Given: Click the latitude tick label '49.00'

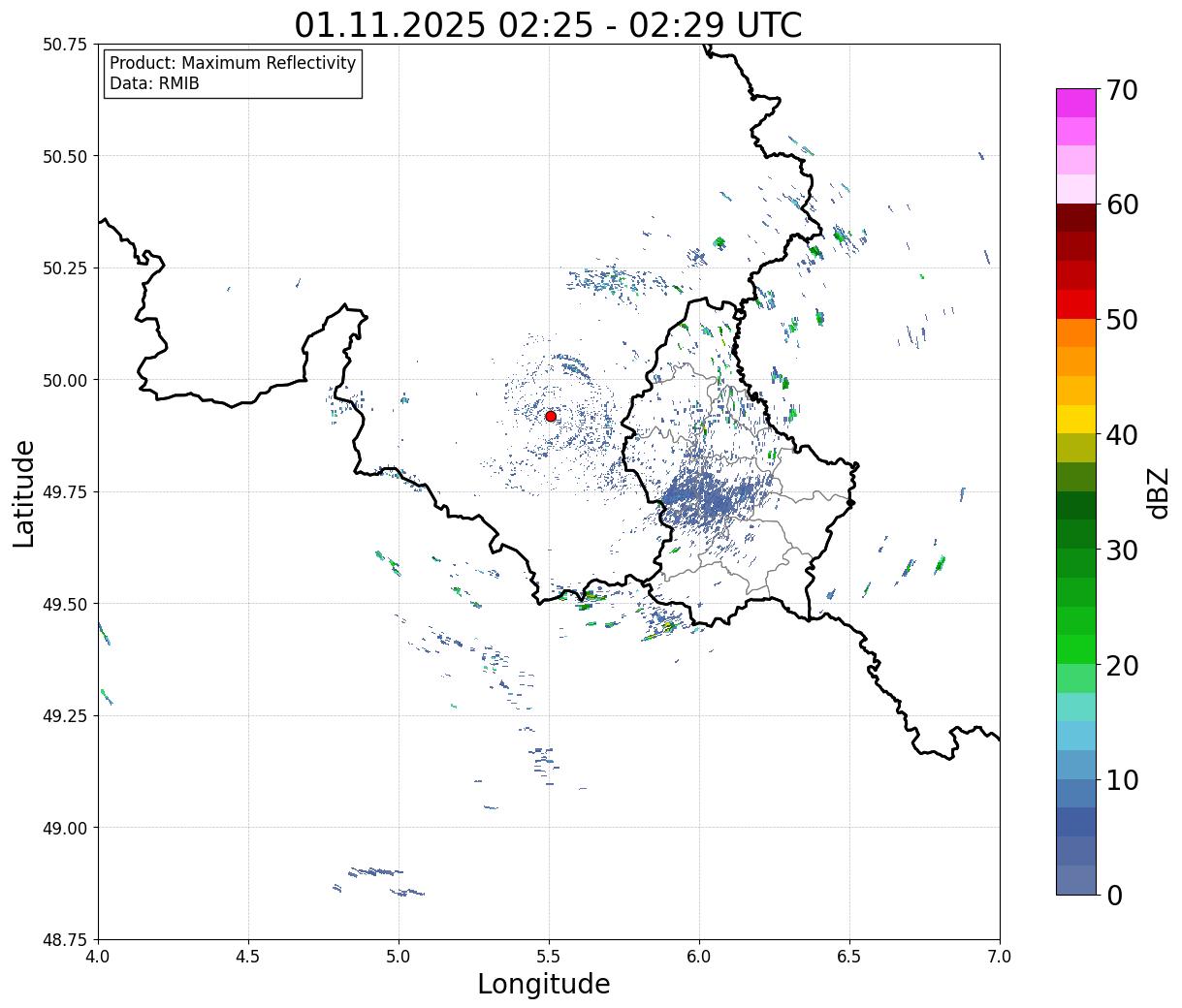Looking at the screenshot, I should (65, 828).
